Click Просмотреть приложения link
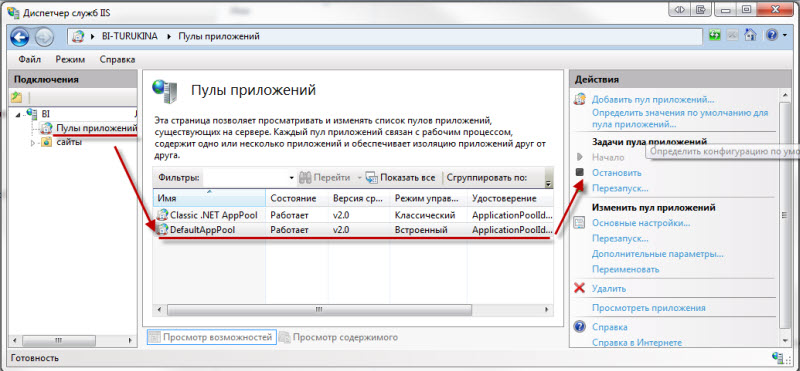 tap(648, 308)
